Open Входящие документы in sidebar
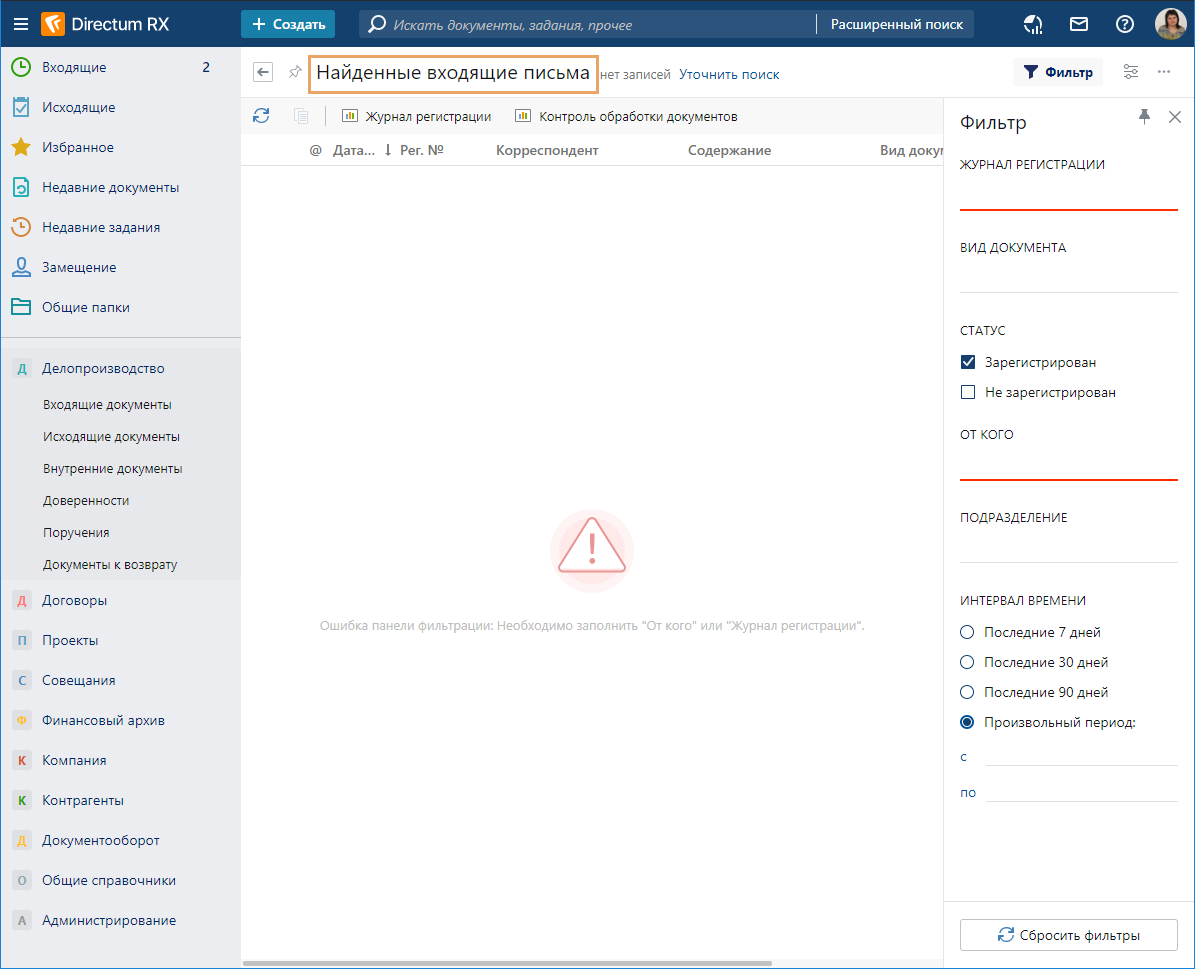Screen dimensions: 1195x969 click(107, 405)
